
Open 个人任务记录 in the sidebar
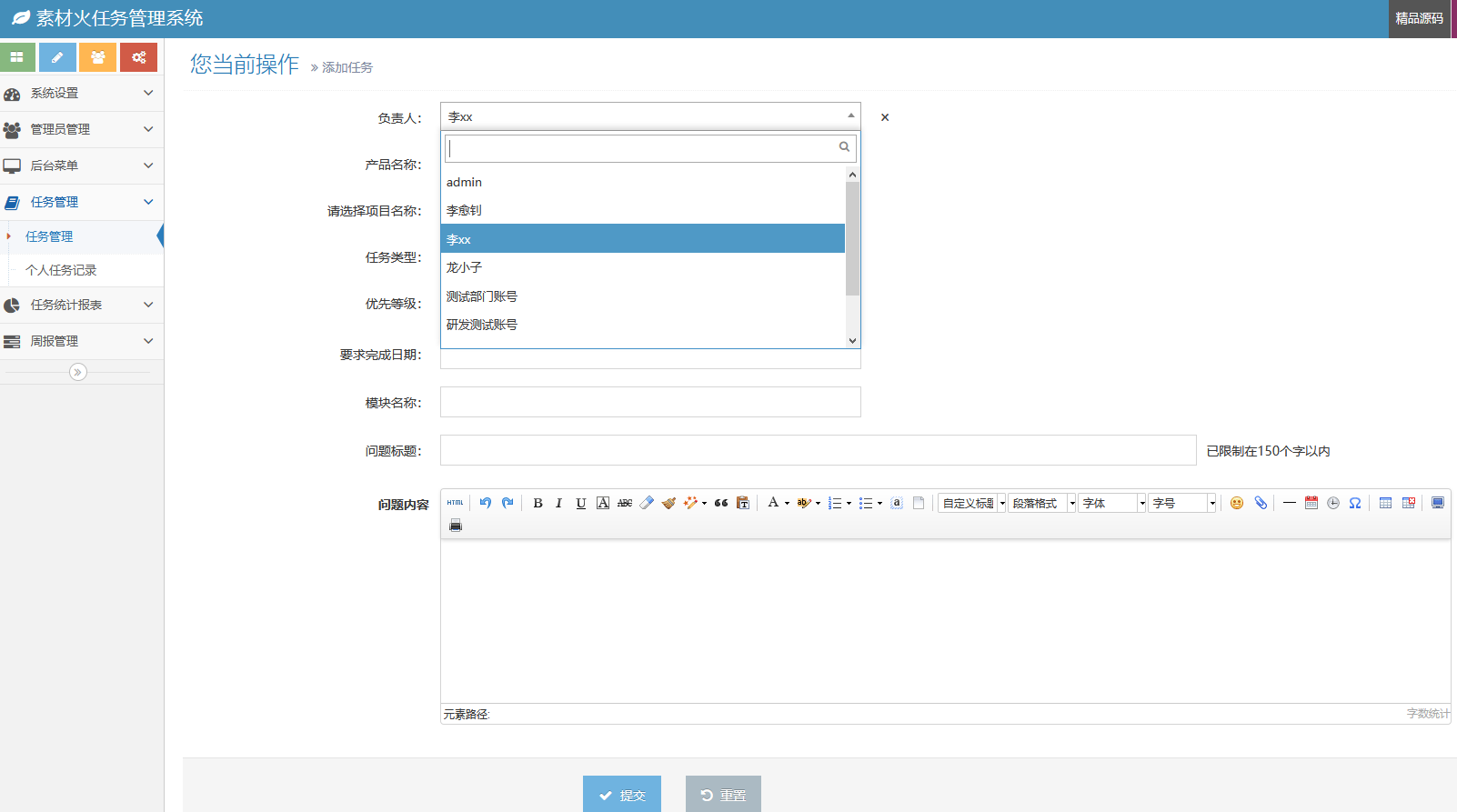(61, 270)
